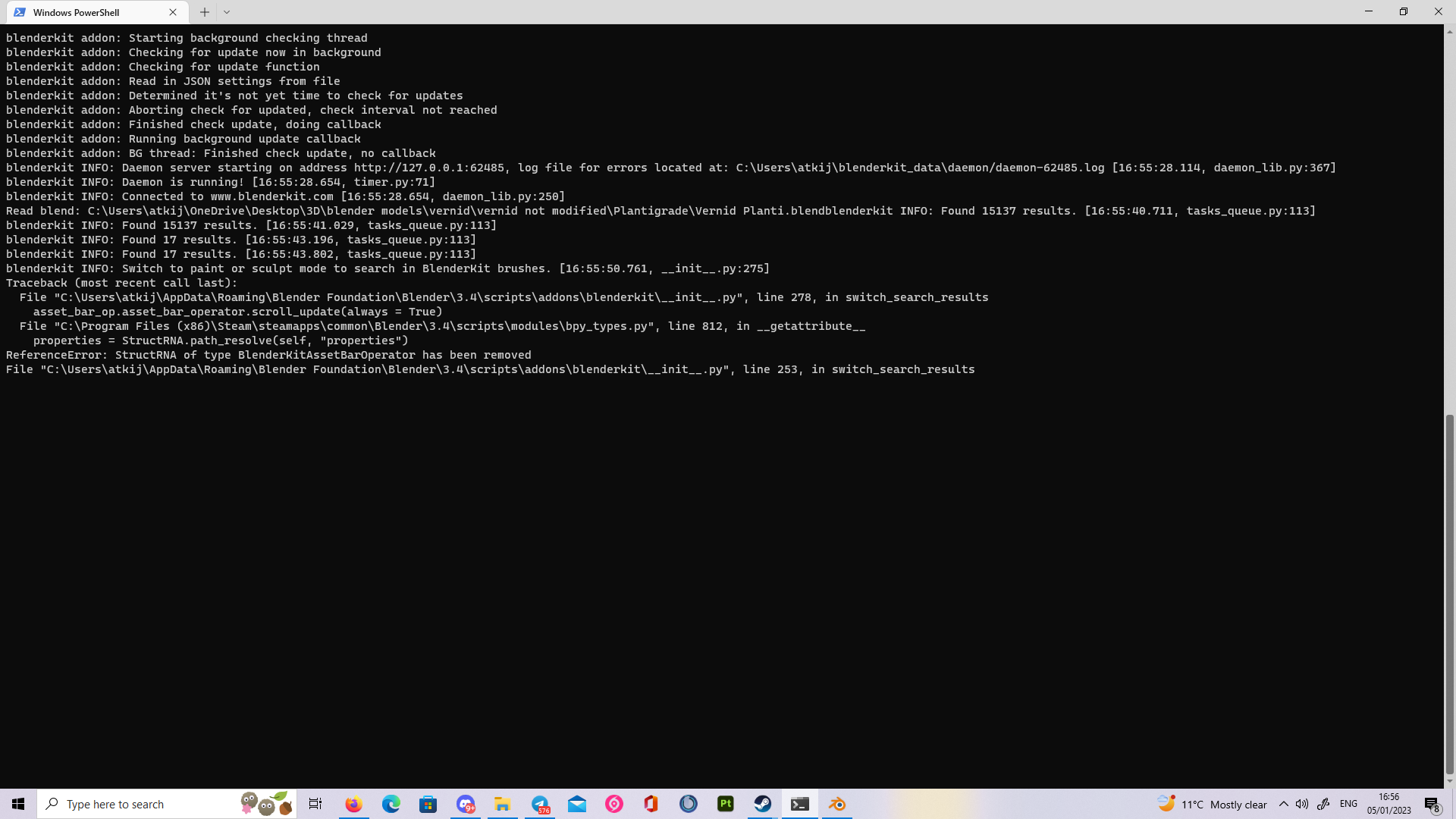
Task: Open Telegram from the taskbar
Action: 540,804
